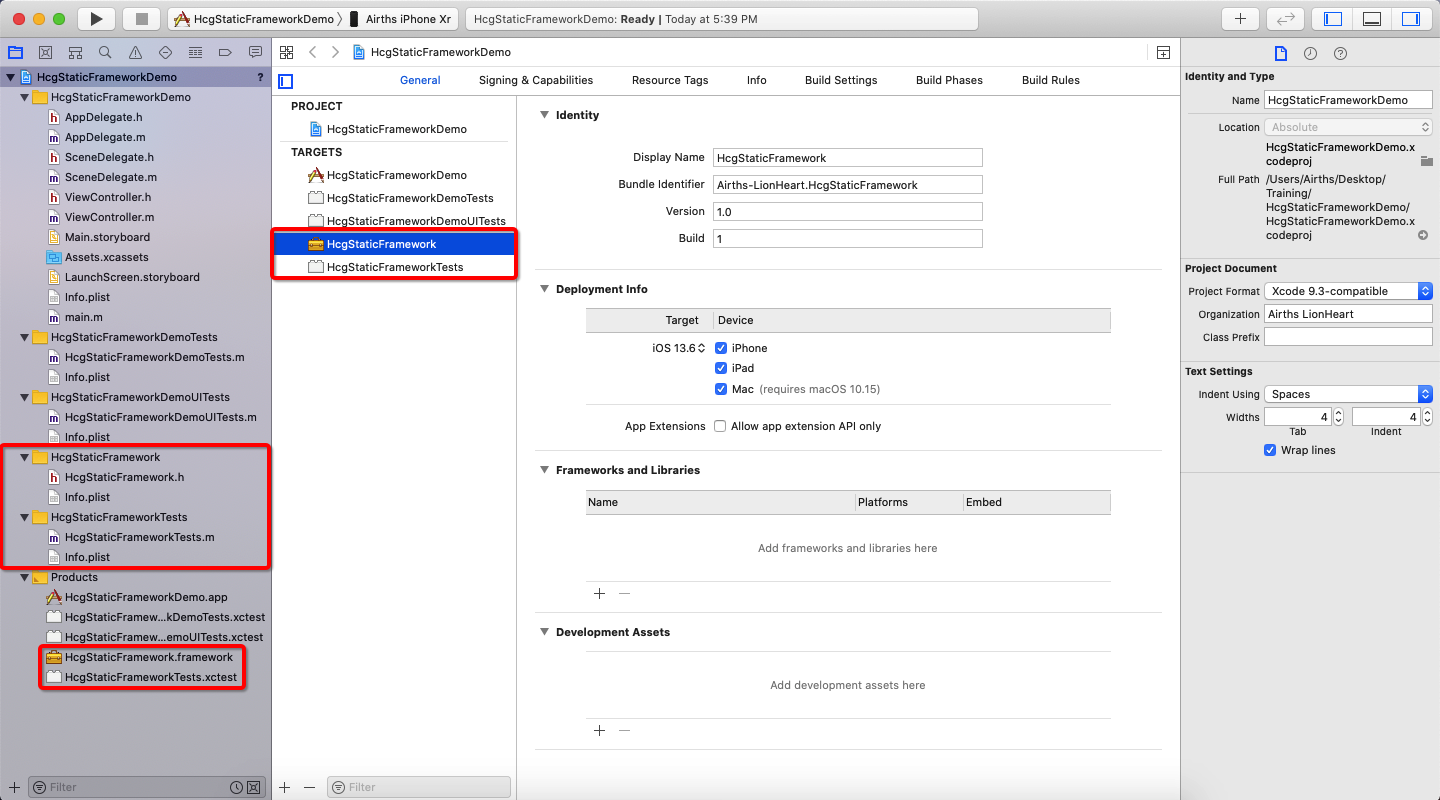Expand the Products group in navigator
This screenshot has width=1440, height=800.
pyautogui.click(x=23, y=577)
